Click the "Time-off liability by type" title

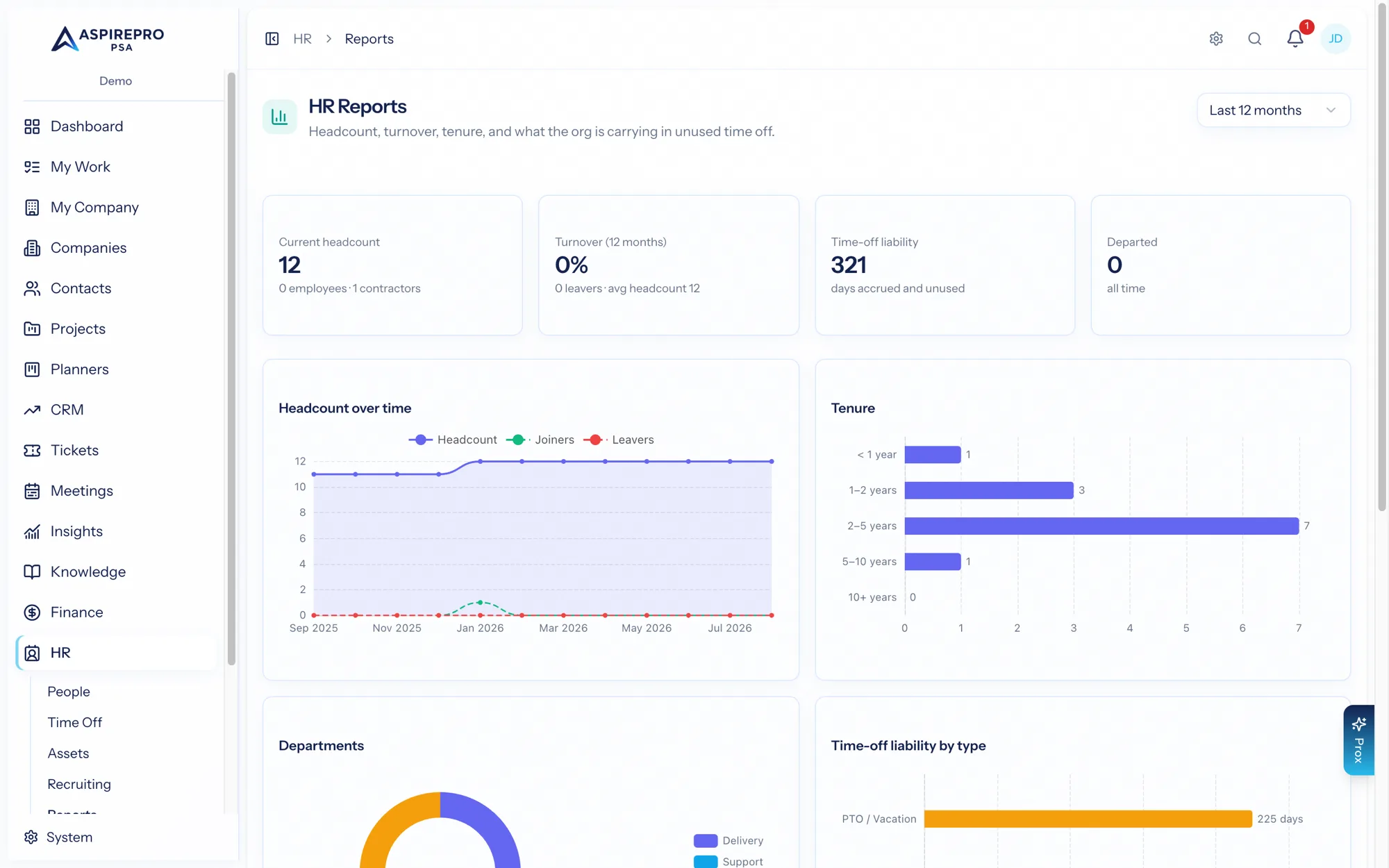tap(908, 746)
